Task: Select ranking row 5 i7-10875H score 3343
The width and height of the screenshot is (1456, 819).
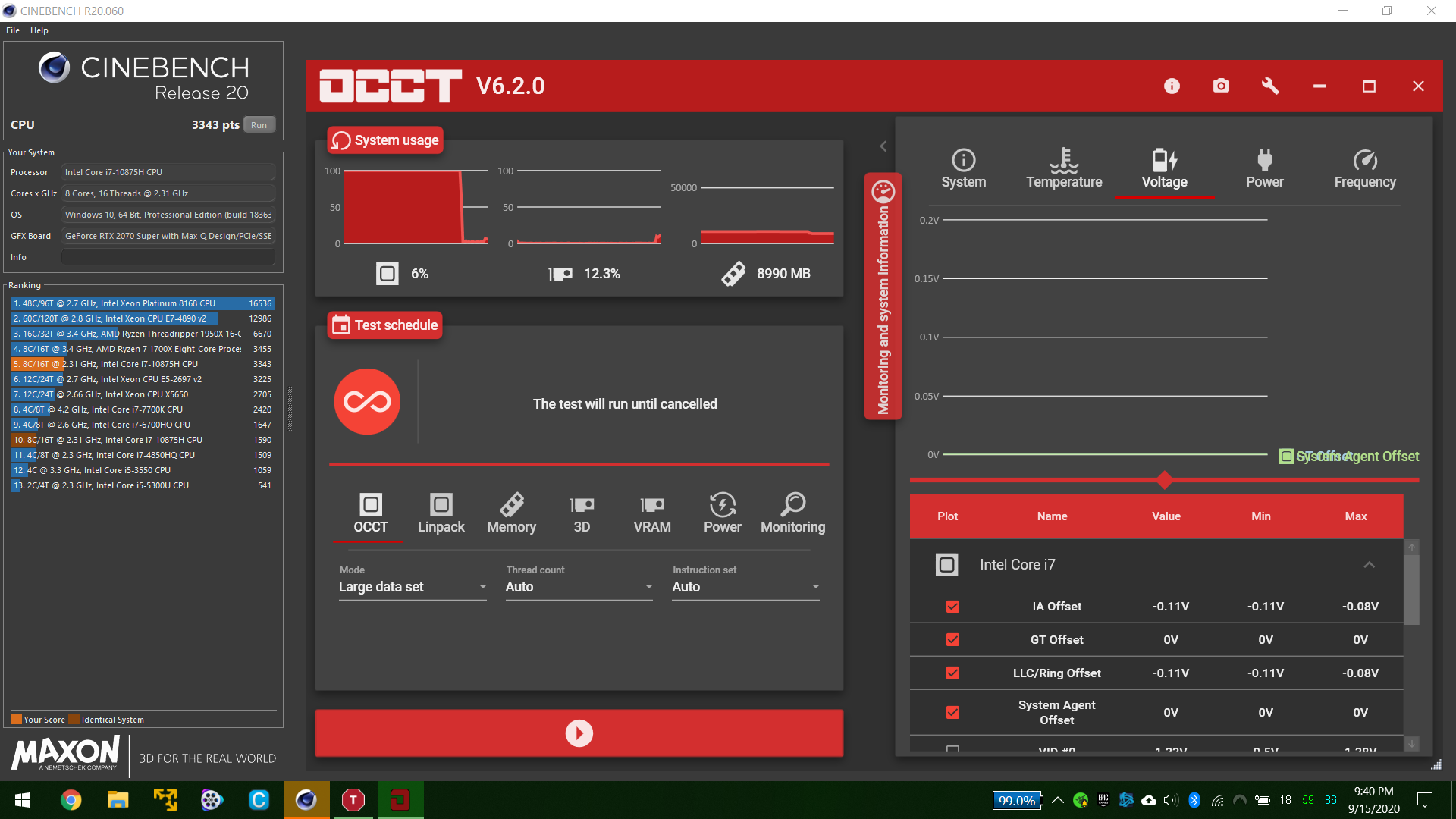Action: (142, 364)
